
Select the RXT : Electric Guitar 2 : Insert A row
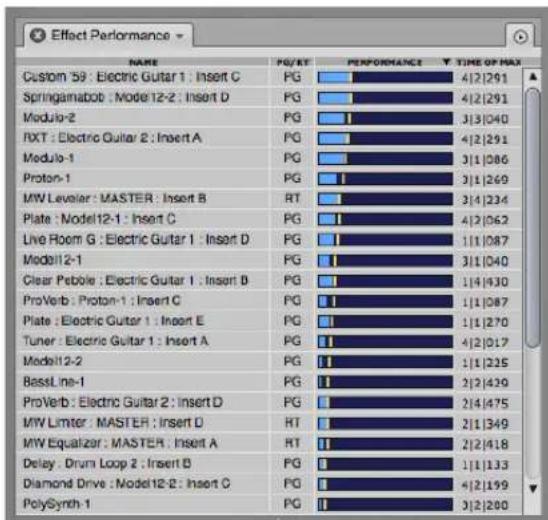[x=269, y=138]
